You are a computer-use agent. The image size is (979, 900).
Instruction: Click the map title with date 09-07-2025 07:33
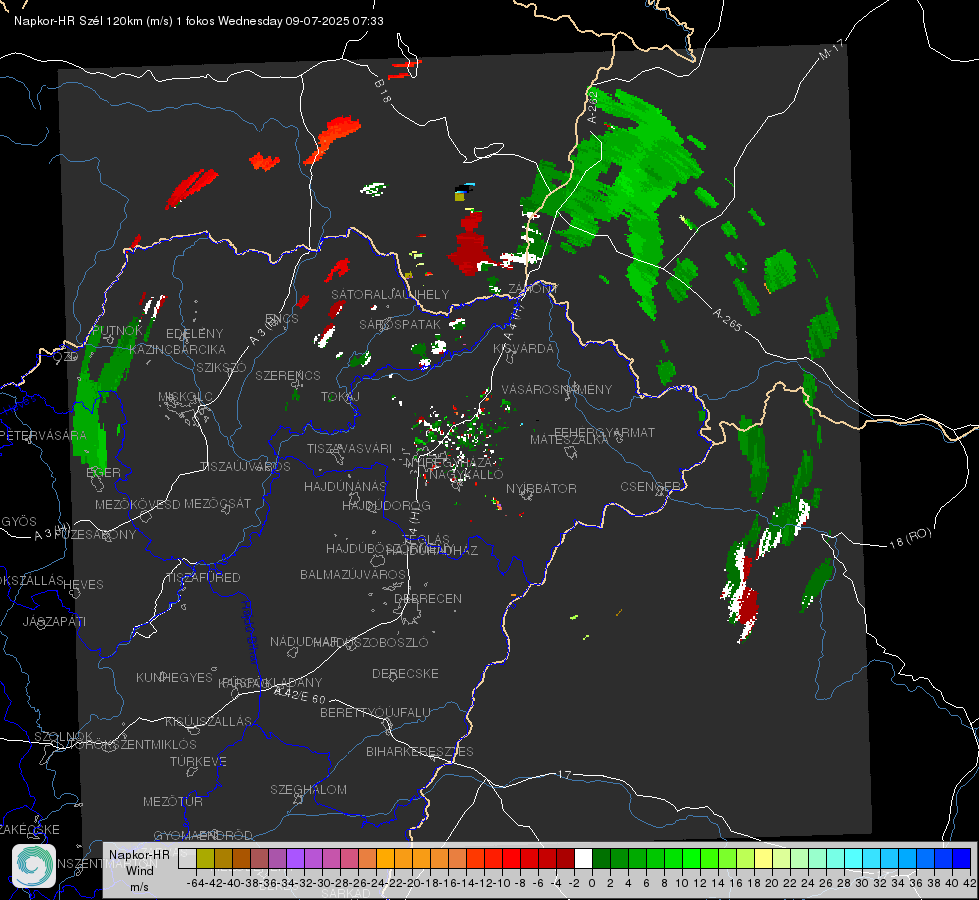[199, 21]
